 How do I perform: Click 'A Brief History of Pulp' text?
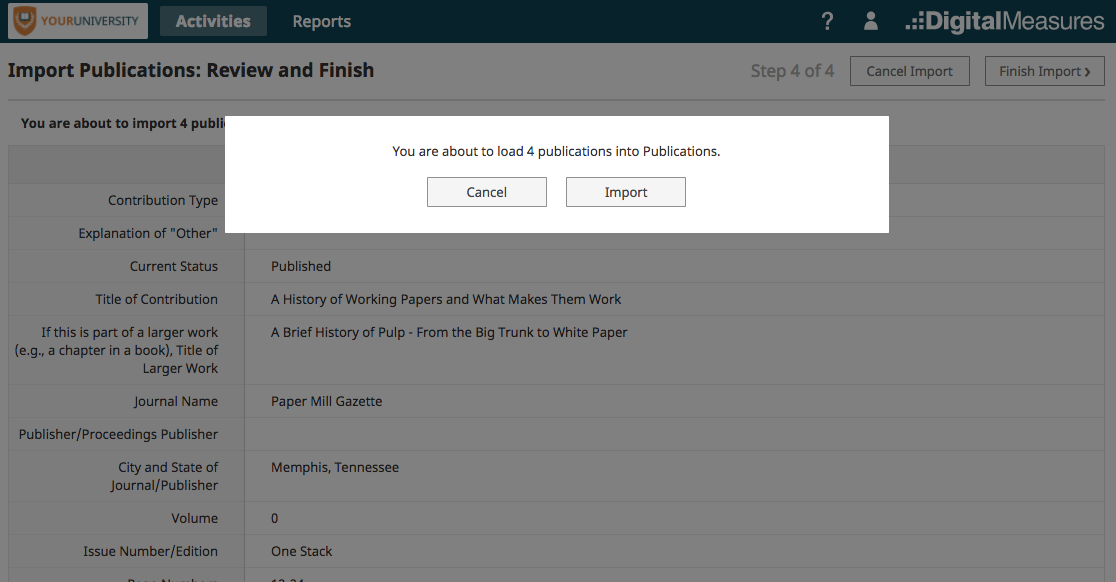[x=449, y=332]
